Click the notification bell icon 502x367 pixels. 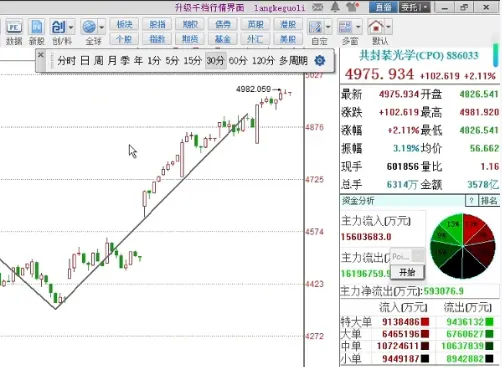pyautogui.click(x=335, y=7)
